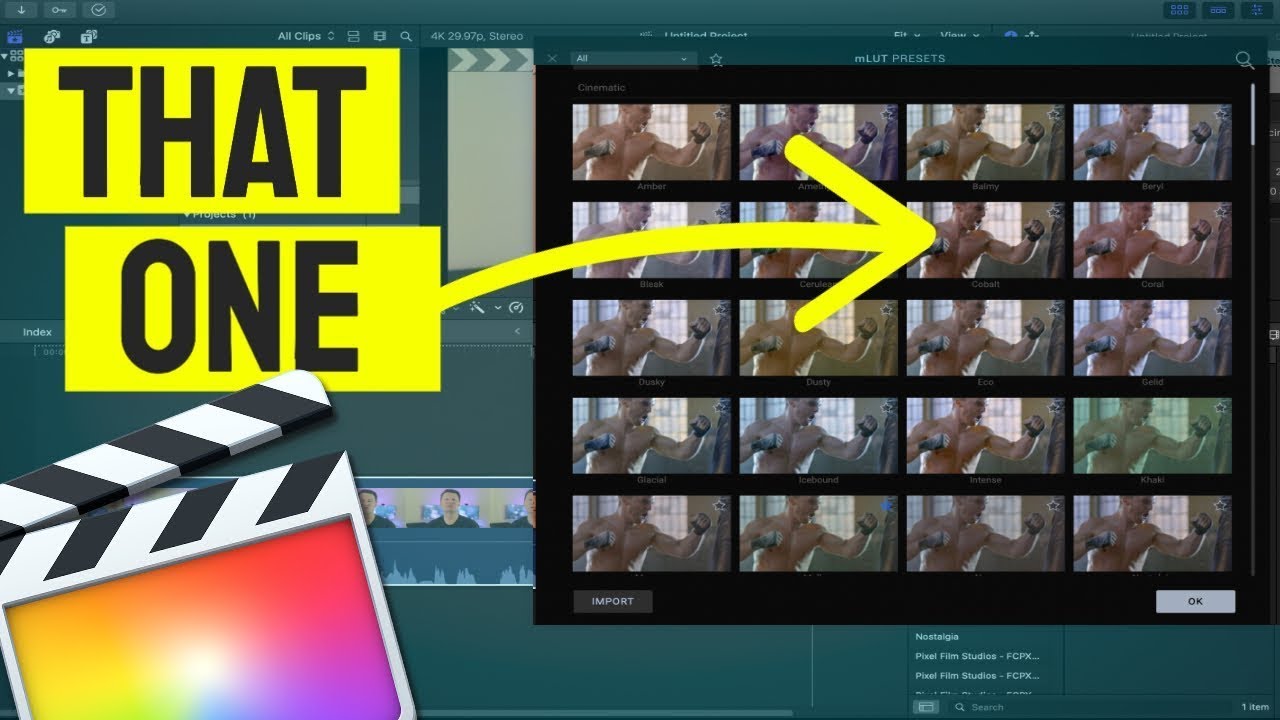Viewport: 1280px width, 720px height.
Task: Open the retime speedometer icon
Action: [517, 308]
